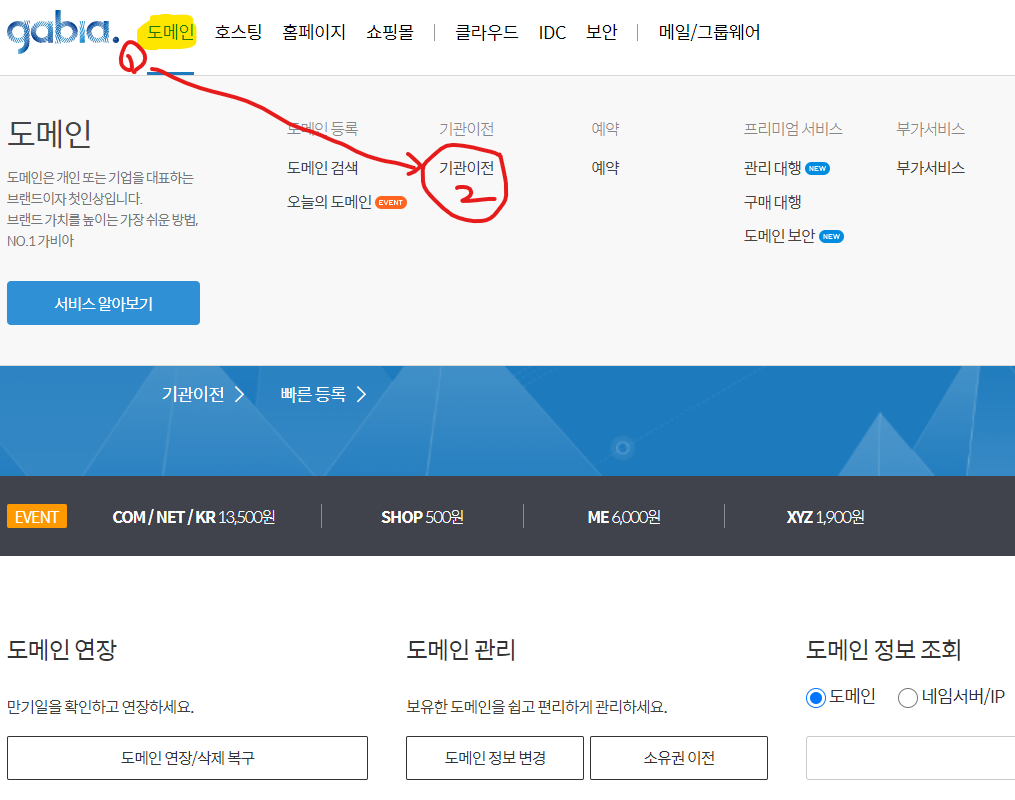Screen dimensions: 1015x800
Task: Select COM / NET / KR 13,500원 offer
Action: click(x=194, y=517)
